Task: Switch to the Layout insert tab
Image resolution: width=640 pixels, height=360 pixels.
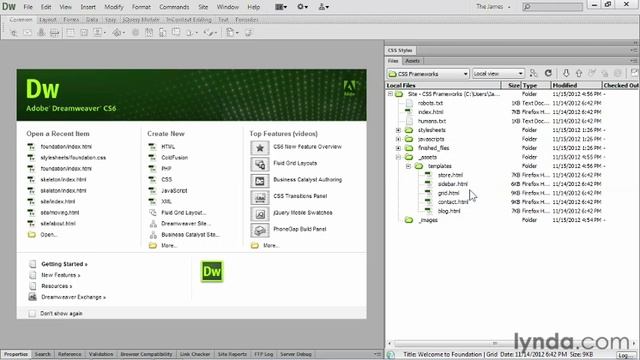Action: point(48,20)
